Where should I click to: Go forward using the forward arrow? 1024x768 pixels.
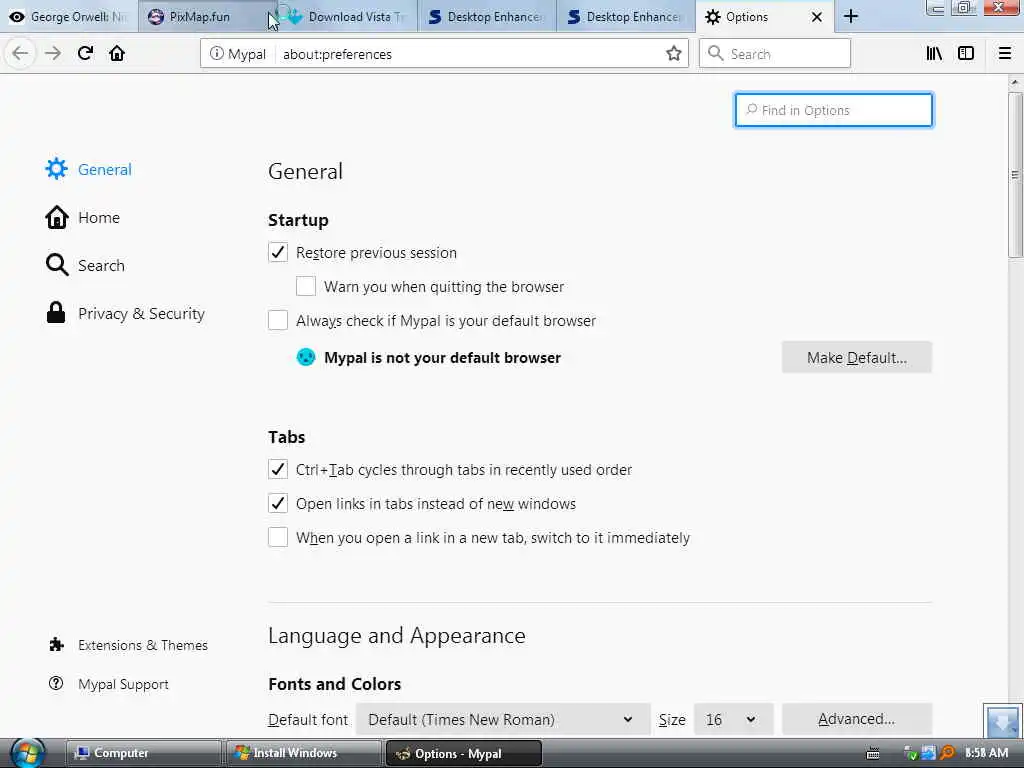coord(53,54)
